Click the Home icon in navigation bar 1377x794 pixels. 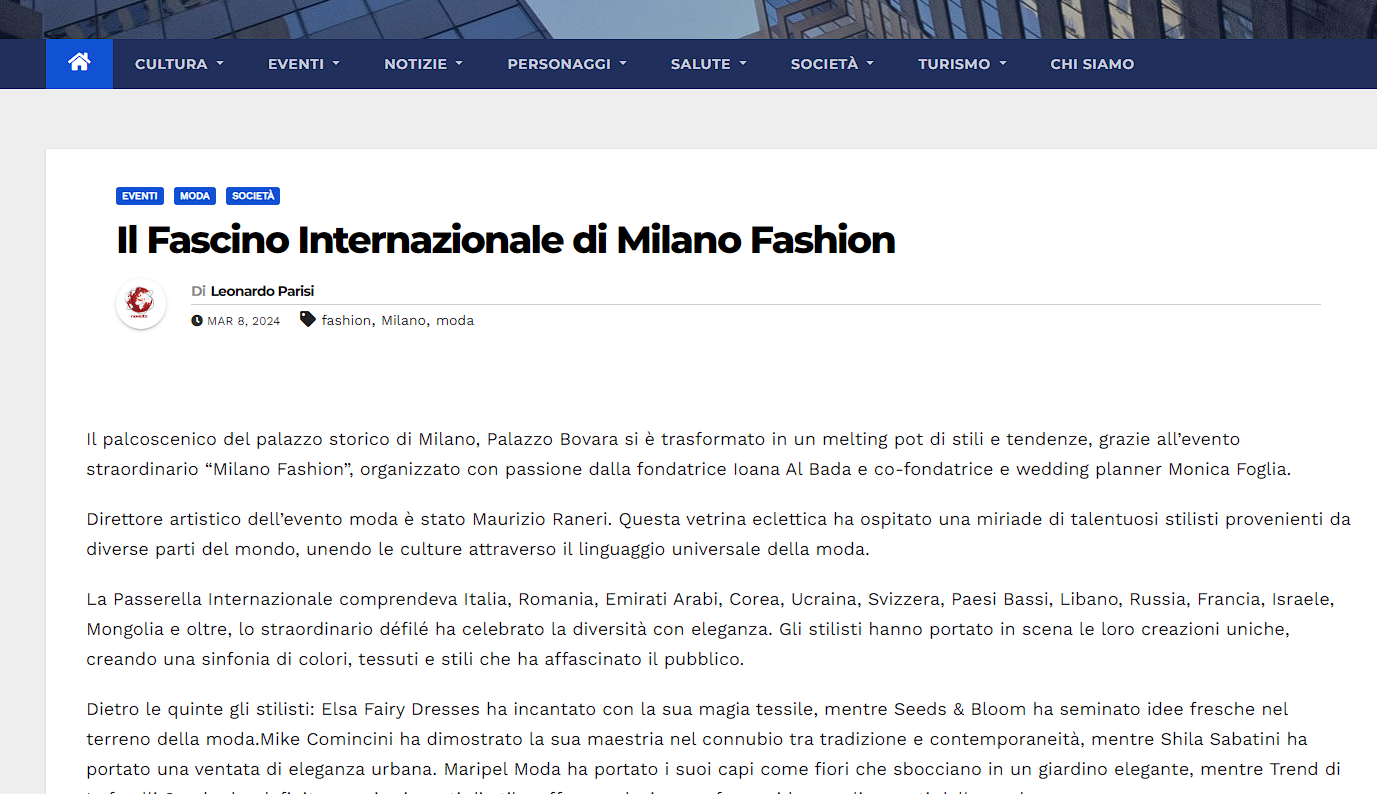point(79,63)
